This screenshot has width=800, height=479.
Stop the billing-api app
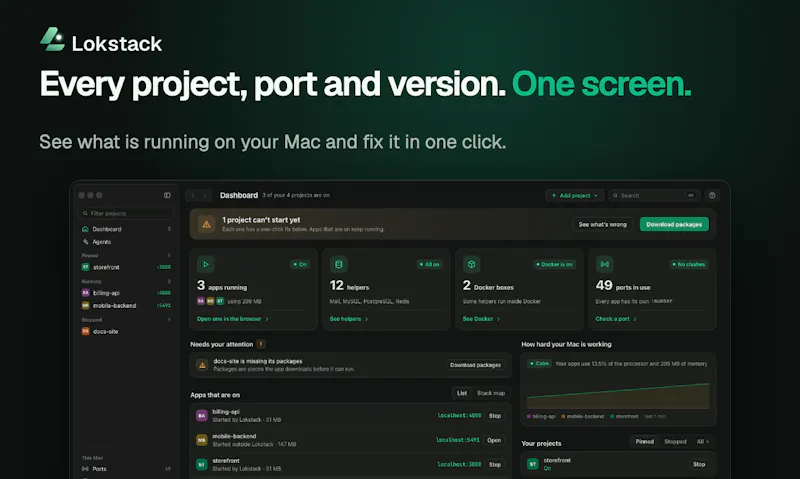pyautogui.click(x=495, y=416)
